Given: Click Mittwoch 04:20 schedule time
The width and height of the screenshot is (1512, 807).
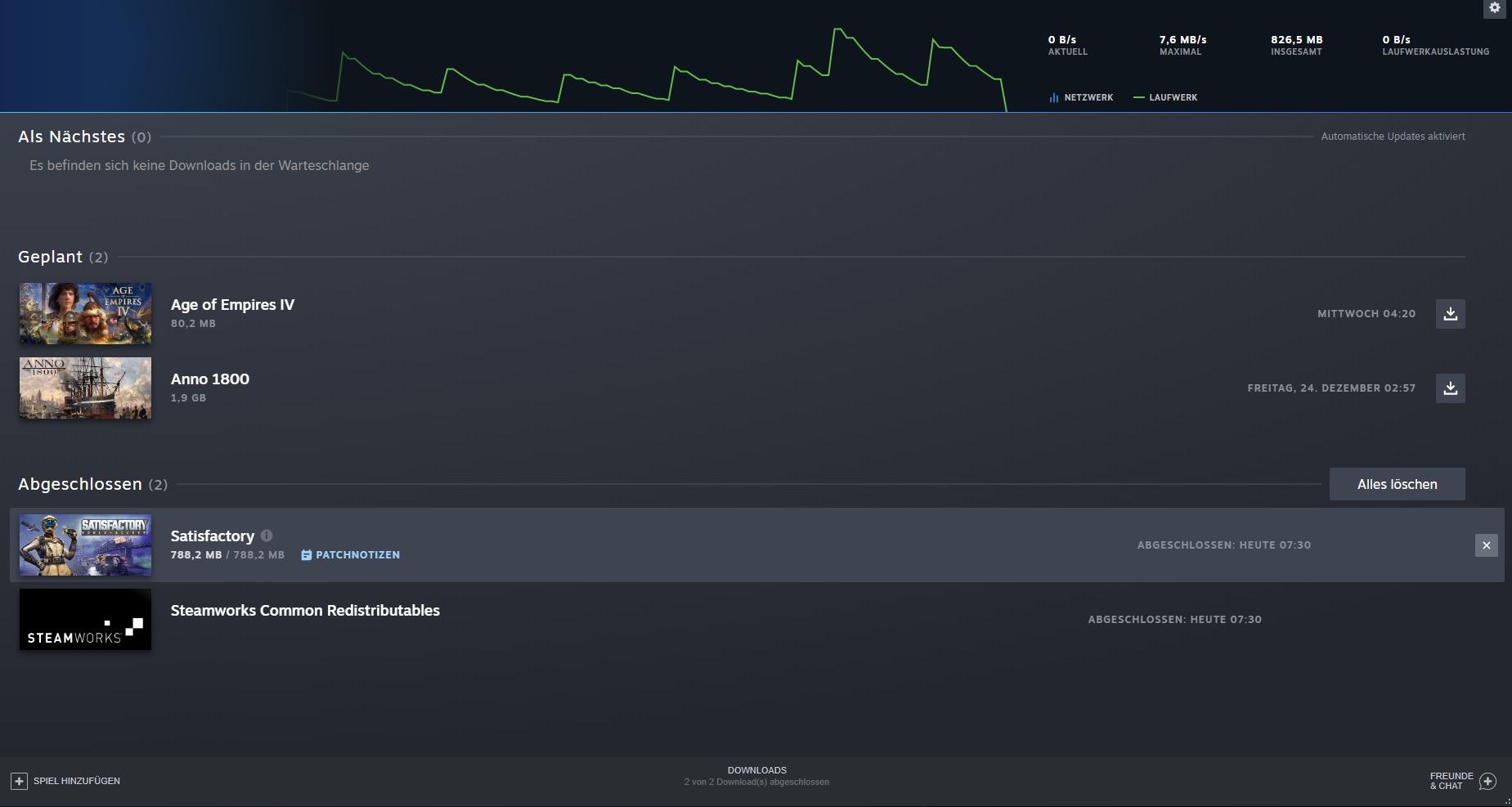Looking at the screenshot, I should tap(1366, 313).
